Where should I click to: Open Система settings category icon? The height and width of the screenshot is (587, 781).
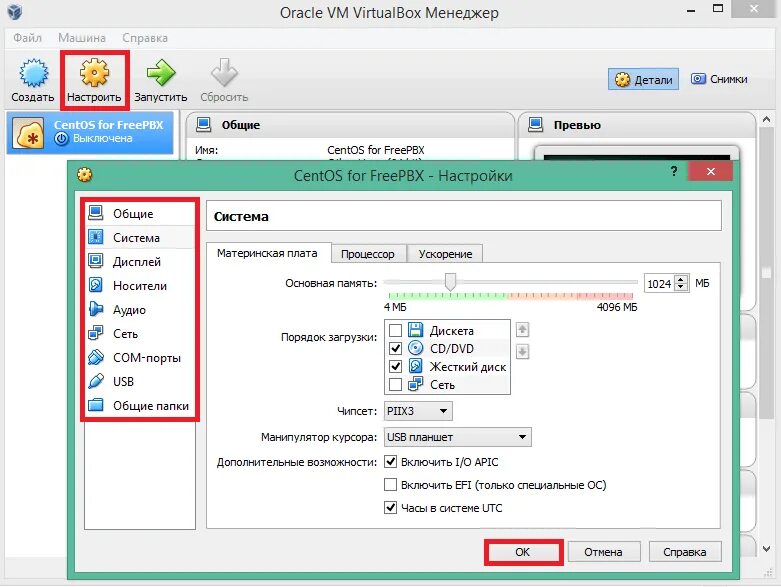(x=96, y=237)
